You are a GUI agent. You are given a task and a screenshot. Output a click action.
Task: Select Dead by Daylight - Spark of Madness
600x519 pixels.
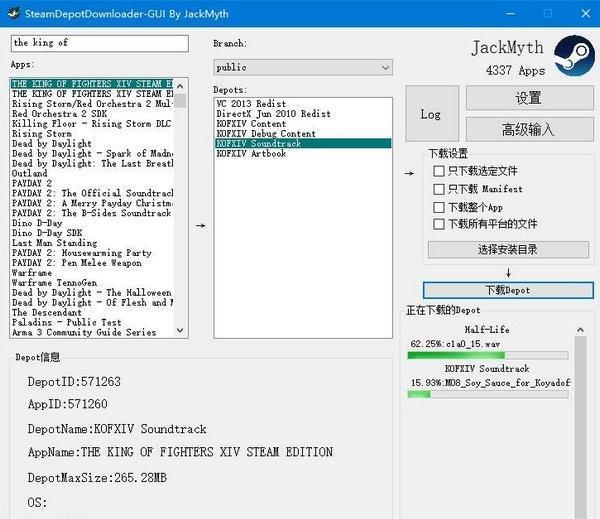click(x=92, y=153)
